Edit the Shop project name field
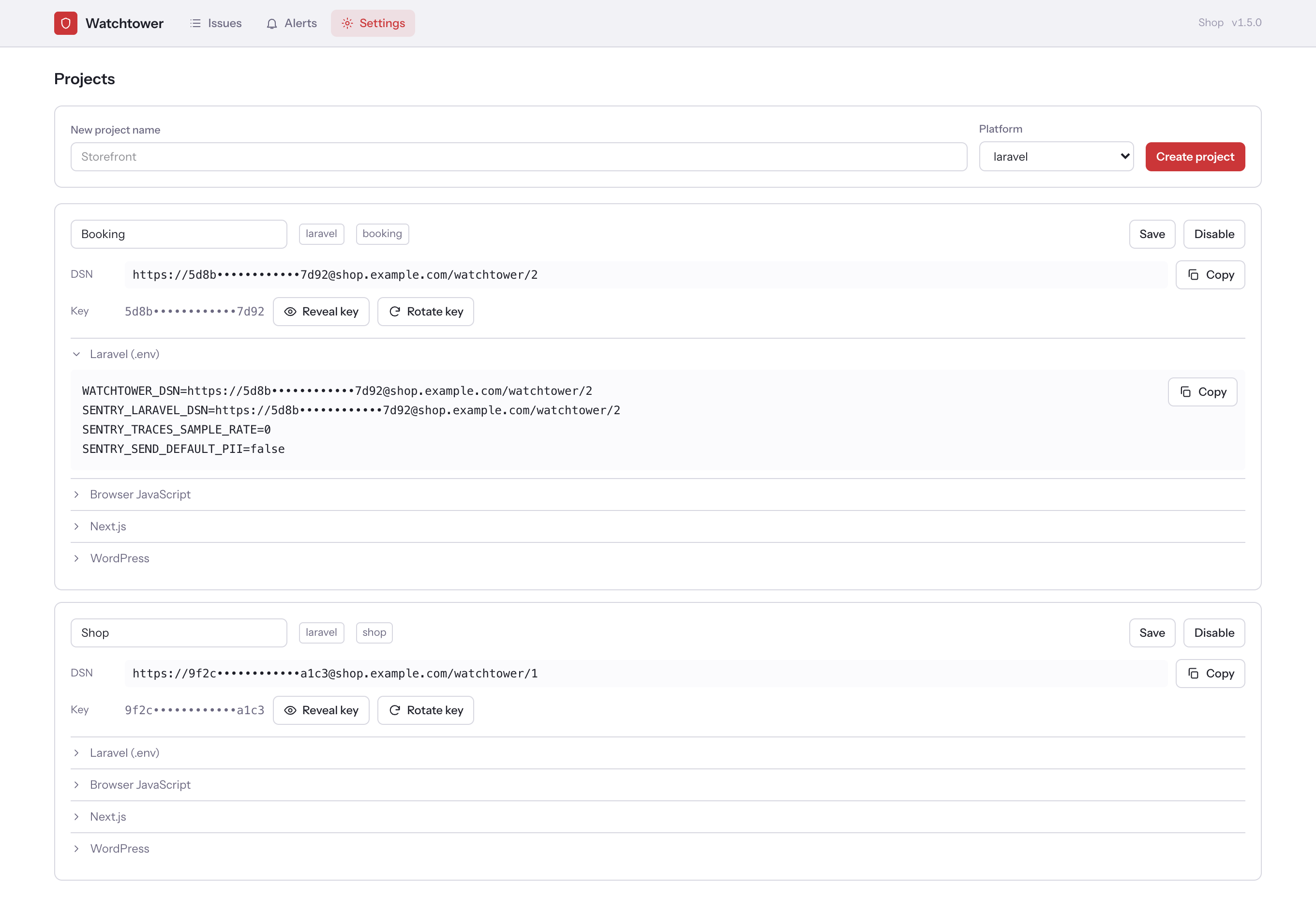 tap(179, 633)
